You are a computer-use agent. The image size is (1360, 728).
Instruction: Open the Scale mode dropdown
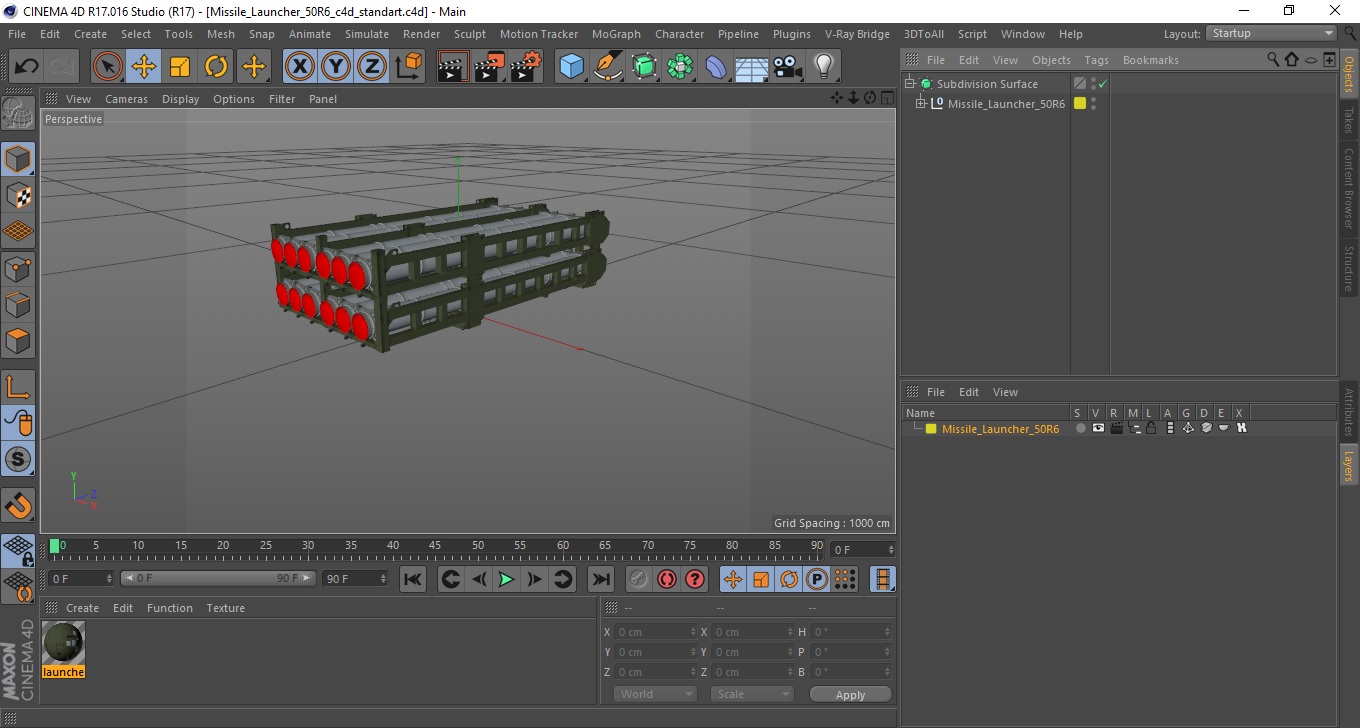(752, 694)
